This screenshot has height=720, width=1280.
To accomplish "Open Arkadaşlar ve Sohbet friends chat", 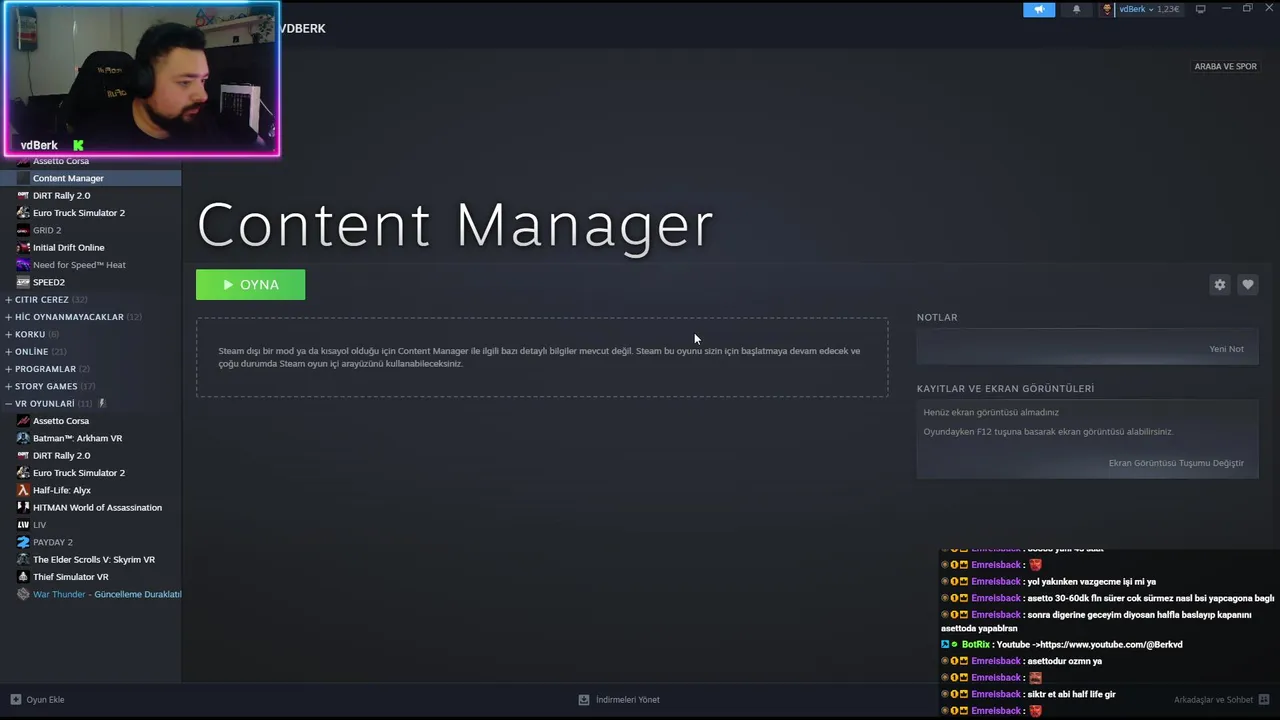I will [x=1221, y=700].
